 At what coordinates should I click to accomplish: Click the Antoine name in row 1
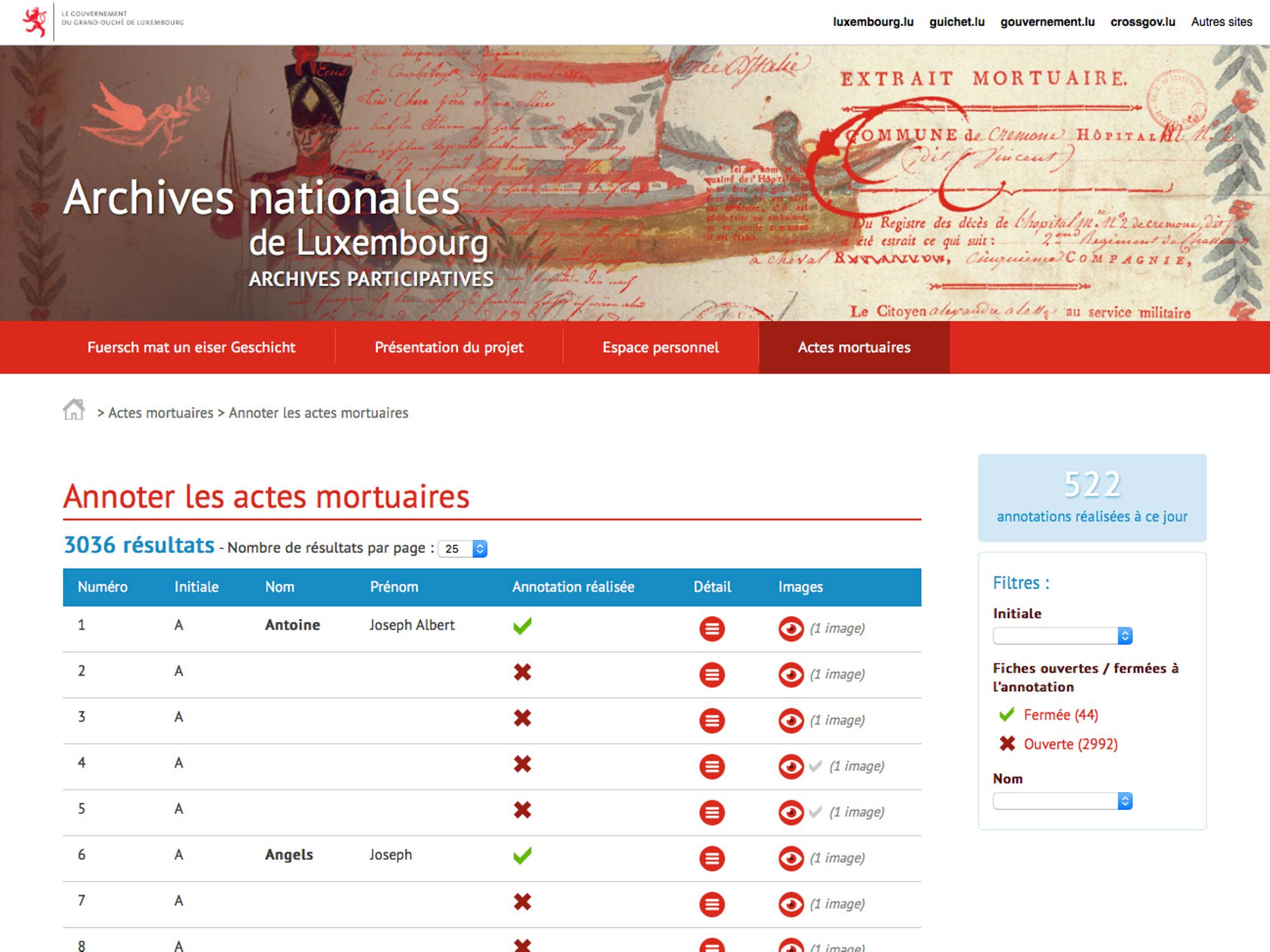tap(292, 625)
